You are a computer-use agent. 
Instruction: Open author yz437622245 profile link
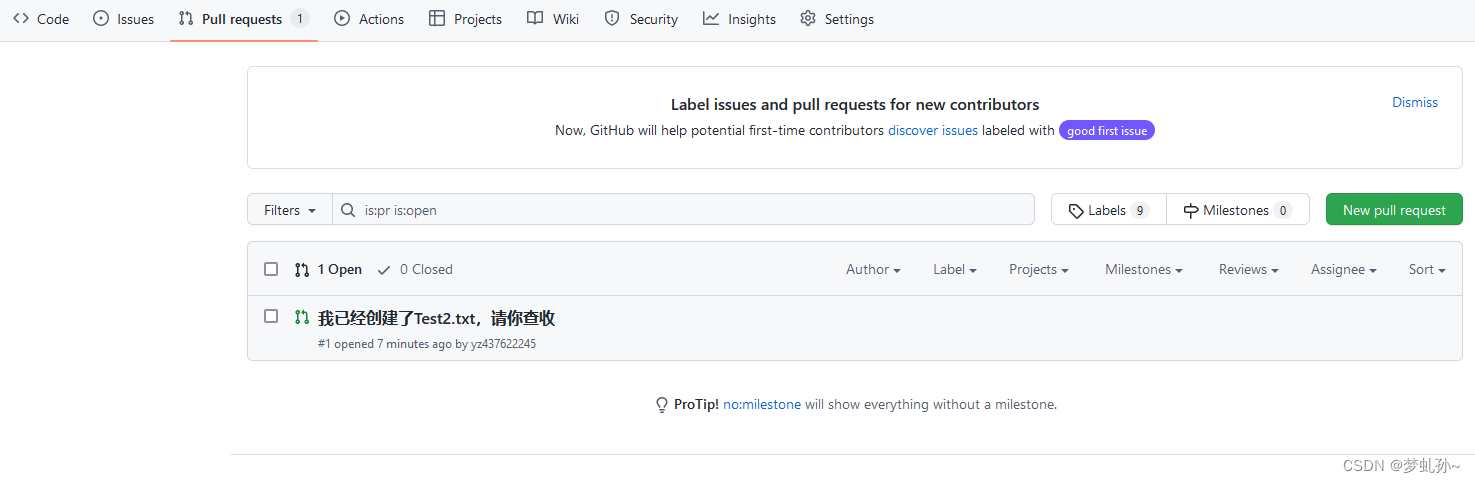point(503,344)
